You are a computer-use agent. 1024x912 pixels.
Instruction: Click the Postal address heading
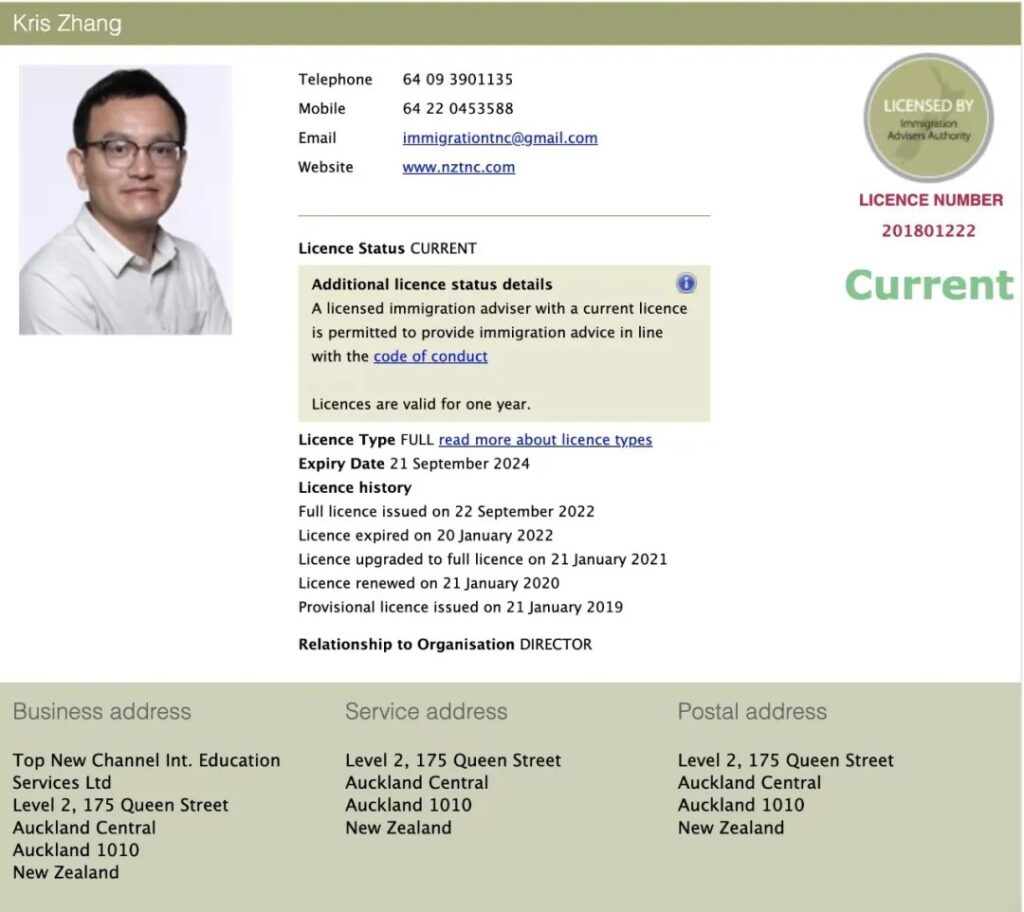pos(752,712)
